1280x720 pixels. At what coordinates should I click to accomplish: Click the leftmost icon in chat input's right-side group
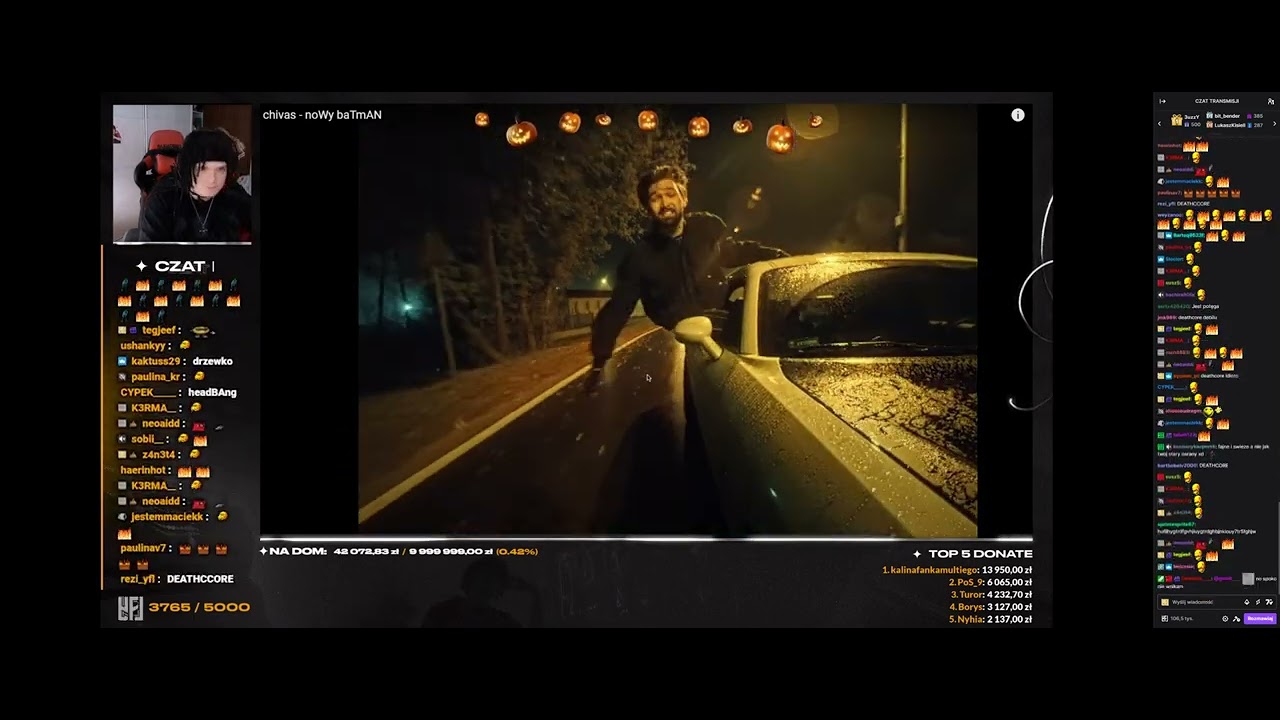[1246, 602]
